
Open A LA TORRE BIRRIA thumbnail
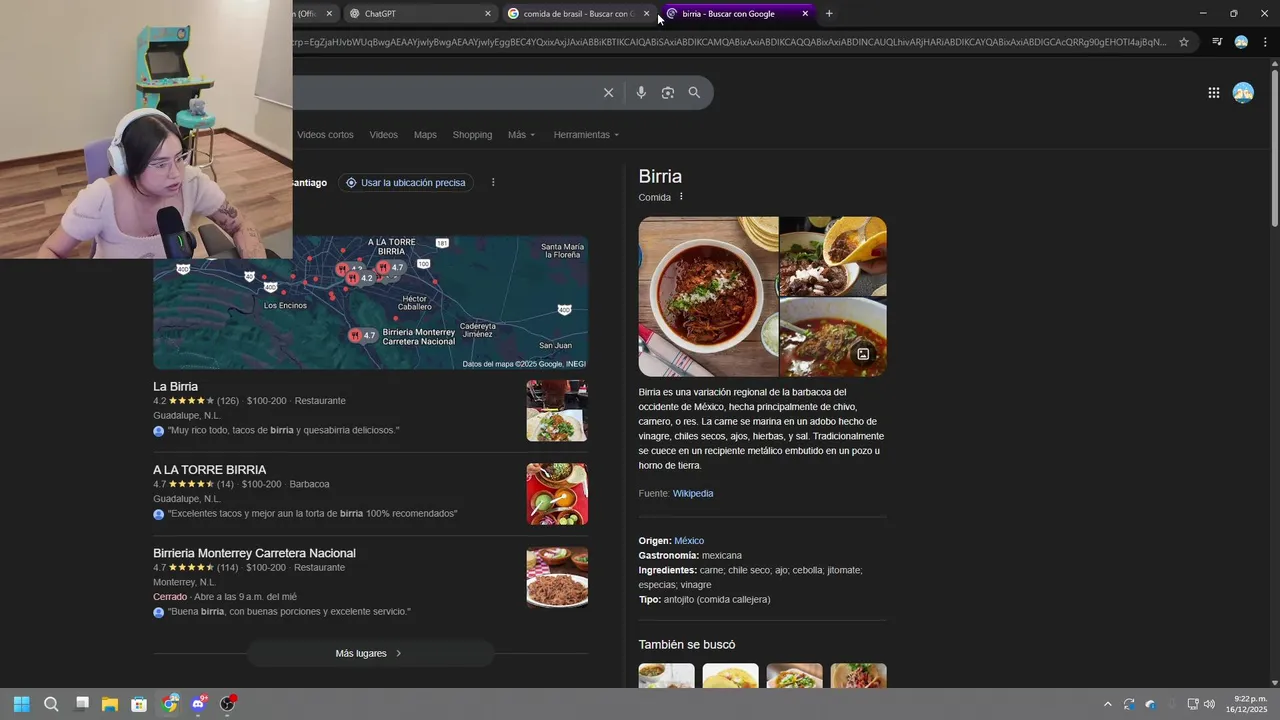pyautogui.click(x=557, y=494)
